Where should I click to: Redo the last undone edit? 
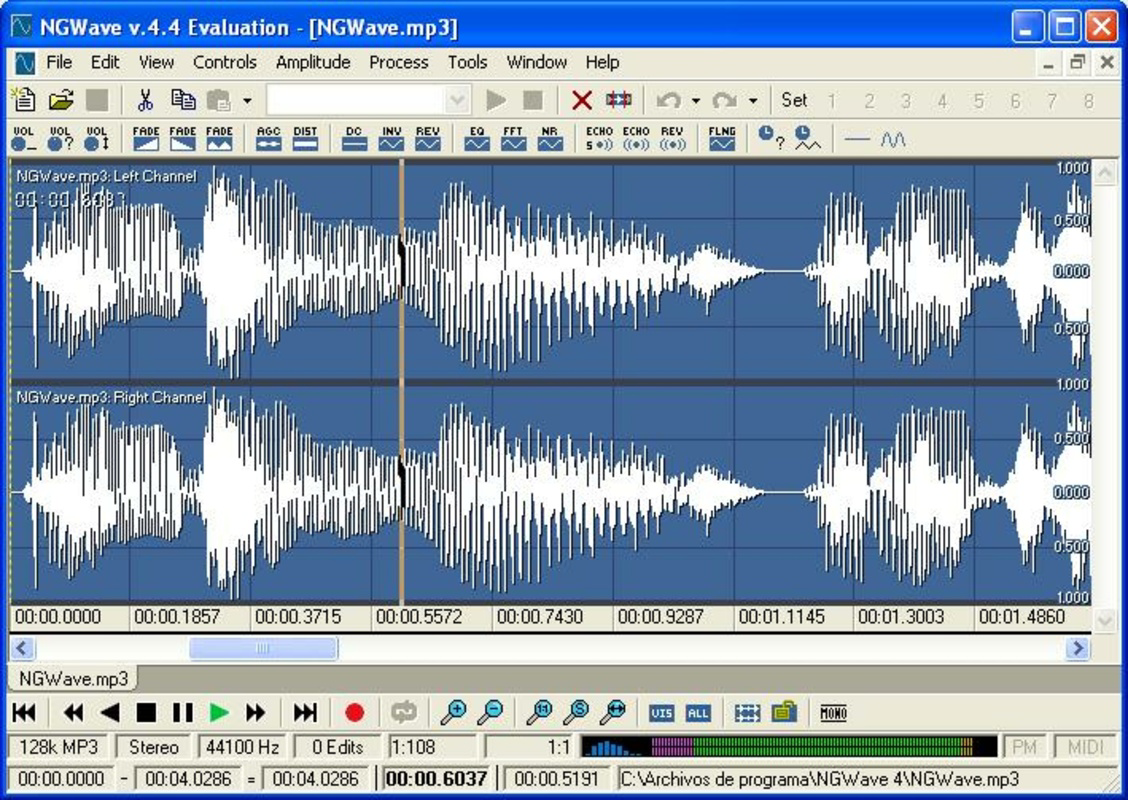coord(724,100)
